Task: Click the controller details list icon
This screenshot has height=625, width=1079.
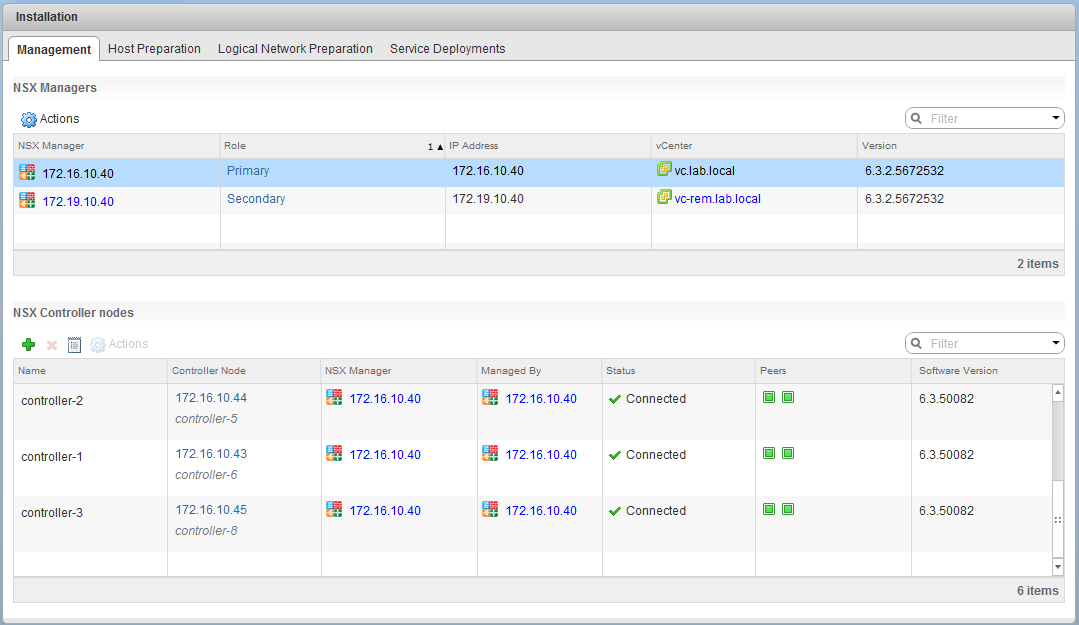Action: 74,344
